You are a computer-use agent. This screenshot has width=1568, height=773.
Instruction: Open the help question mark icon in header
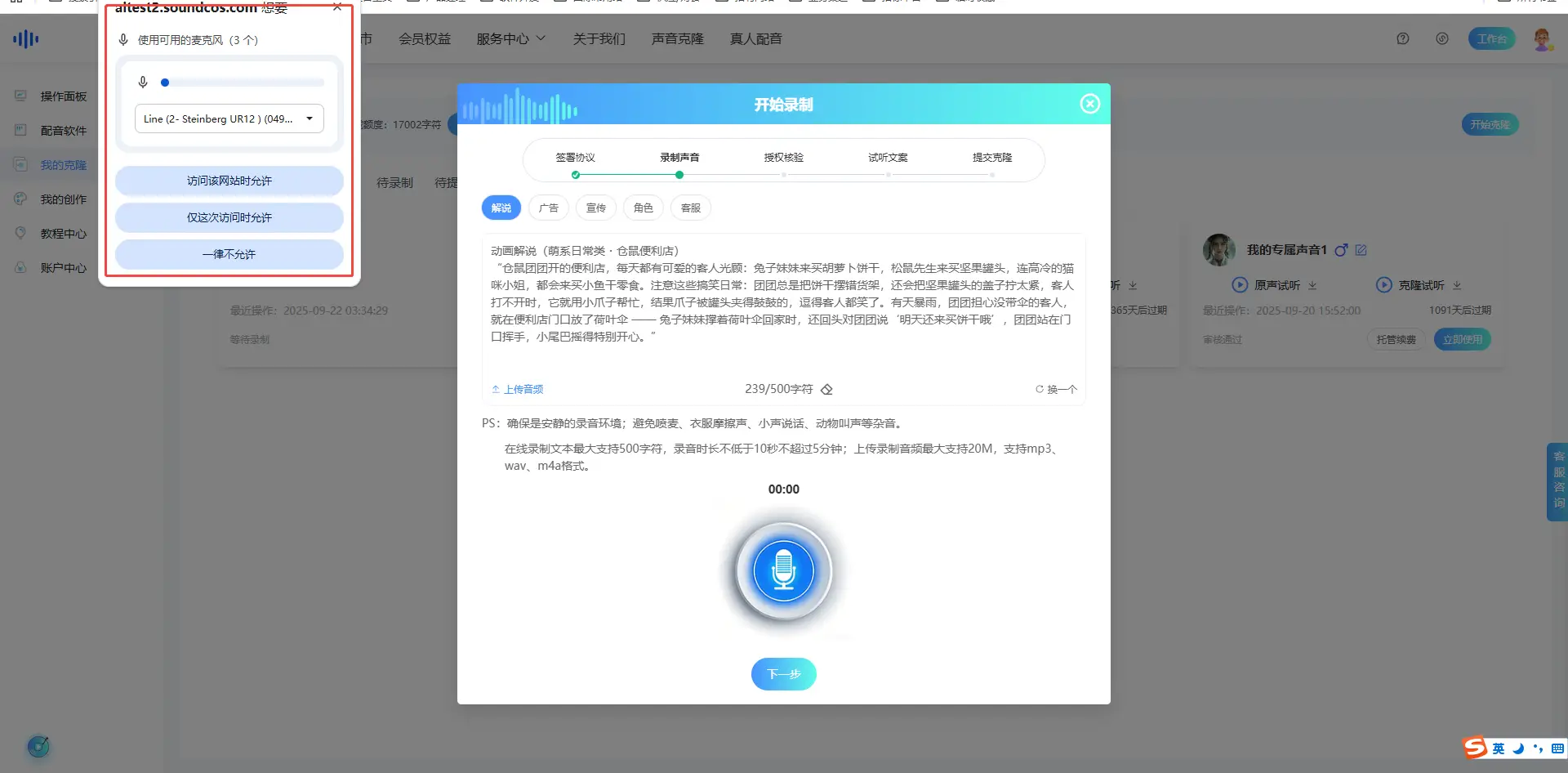(1403, 38)
